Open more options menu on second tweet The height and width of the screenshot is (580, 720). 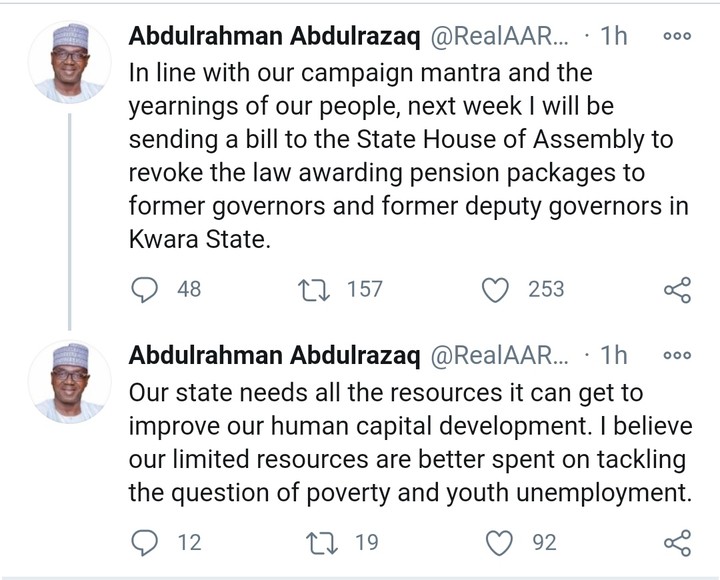point(677,355)
